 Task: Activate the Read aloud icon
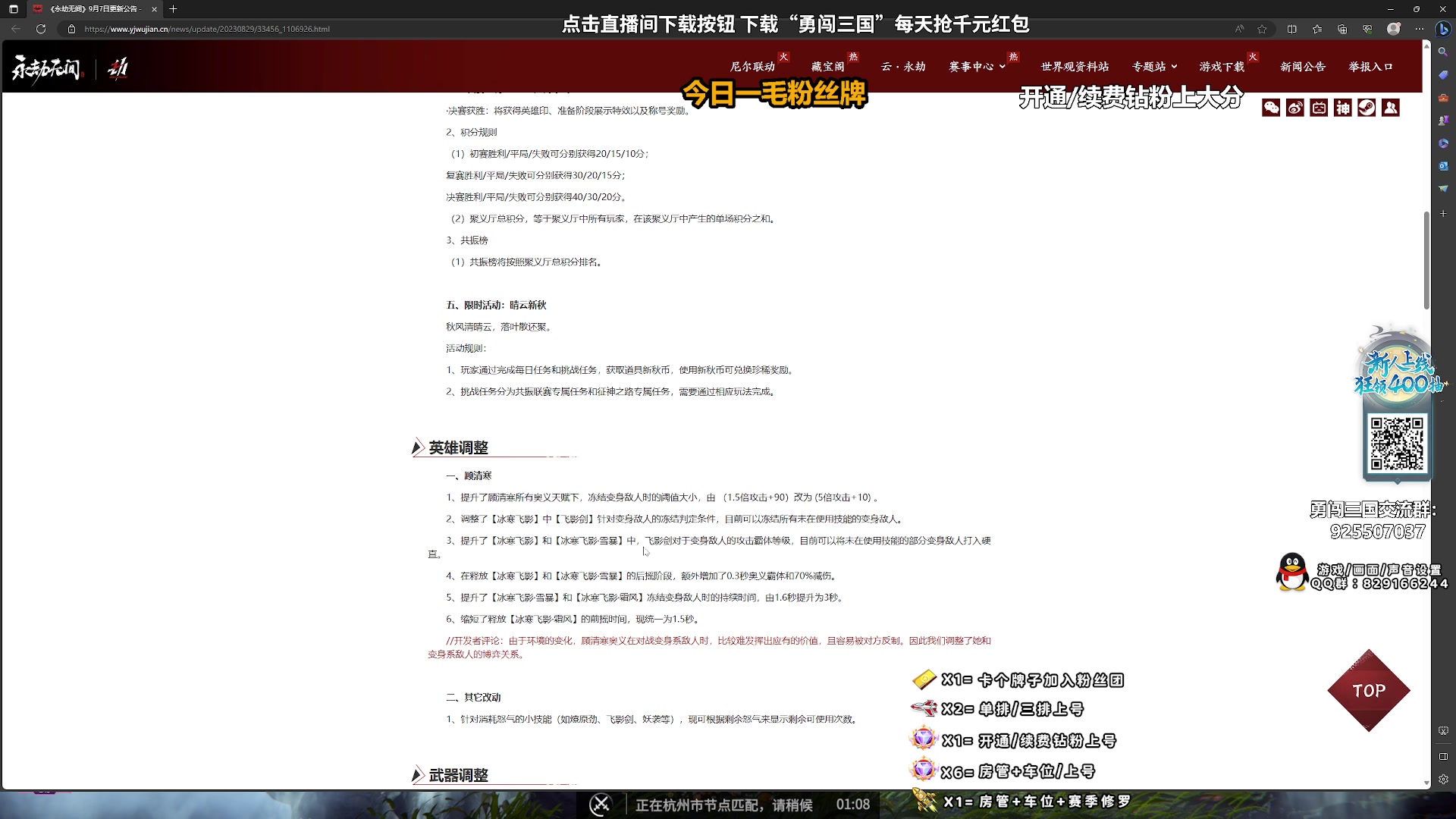coord(1239,29)
